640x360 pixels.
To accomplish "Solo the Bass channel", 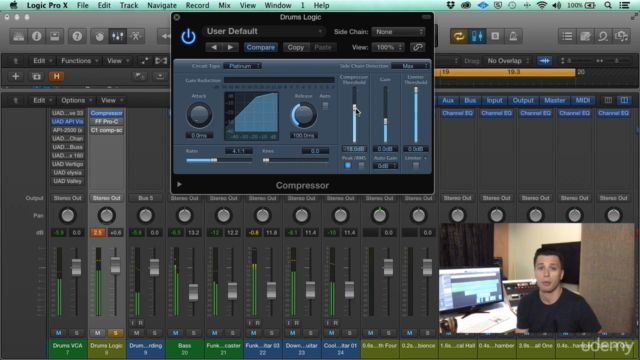I will tap(193, 333).
